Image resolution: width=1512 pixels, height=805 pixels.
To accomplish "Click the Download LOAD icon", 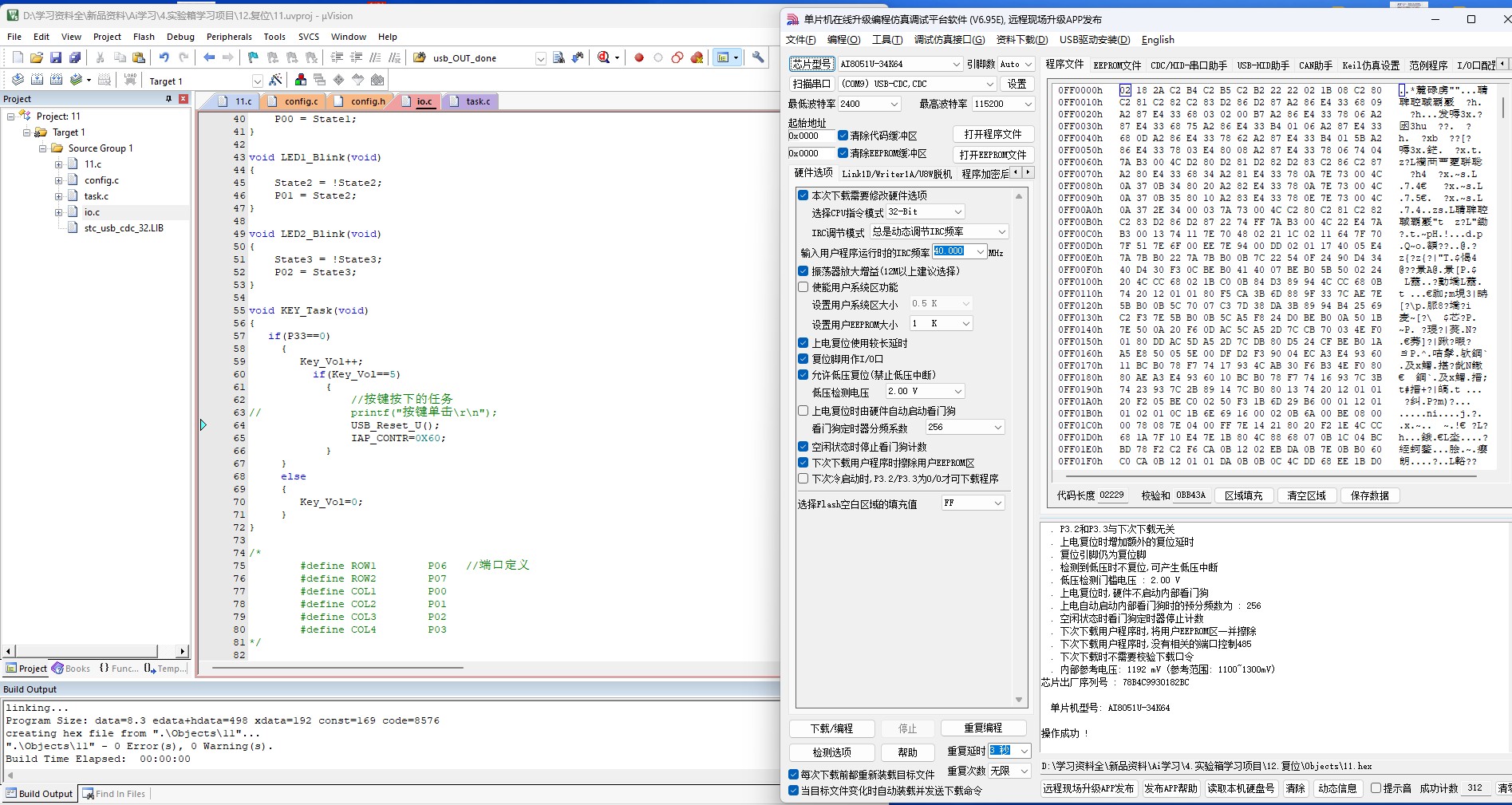I will (x=130, y=80).
